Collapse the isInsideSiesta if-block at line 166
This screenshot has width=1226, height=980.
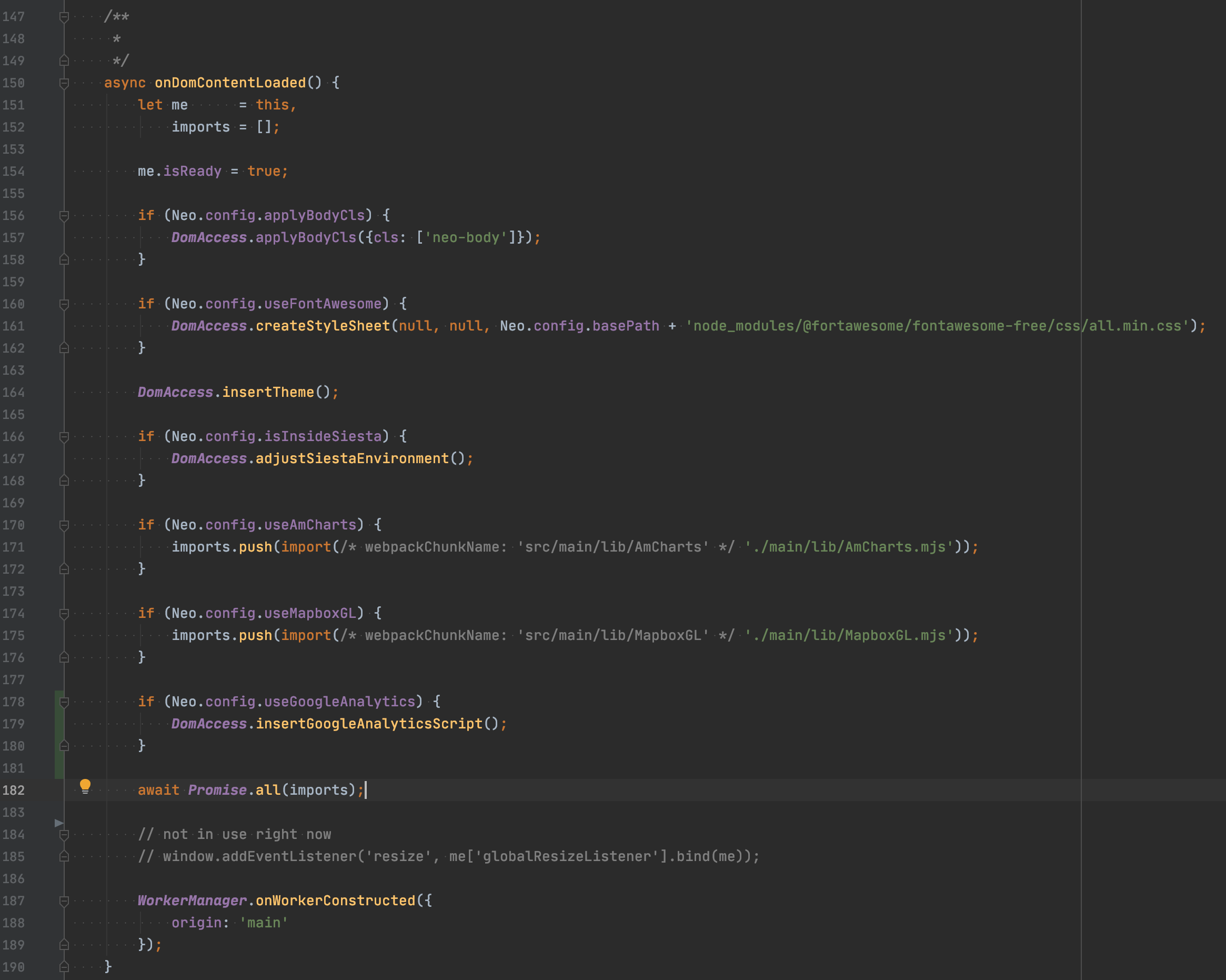point(64,437)
